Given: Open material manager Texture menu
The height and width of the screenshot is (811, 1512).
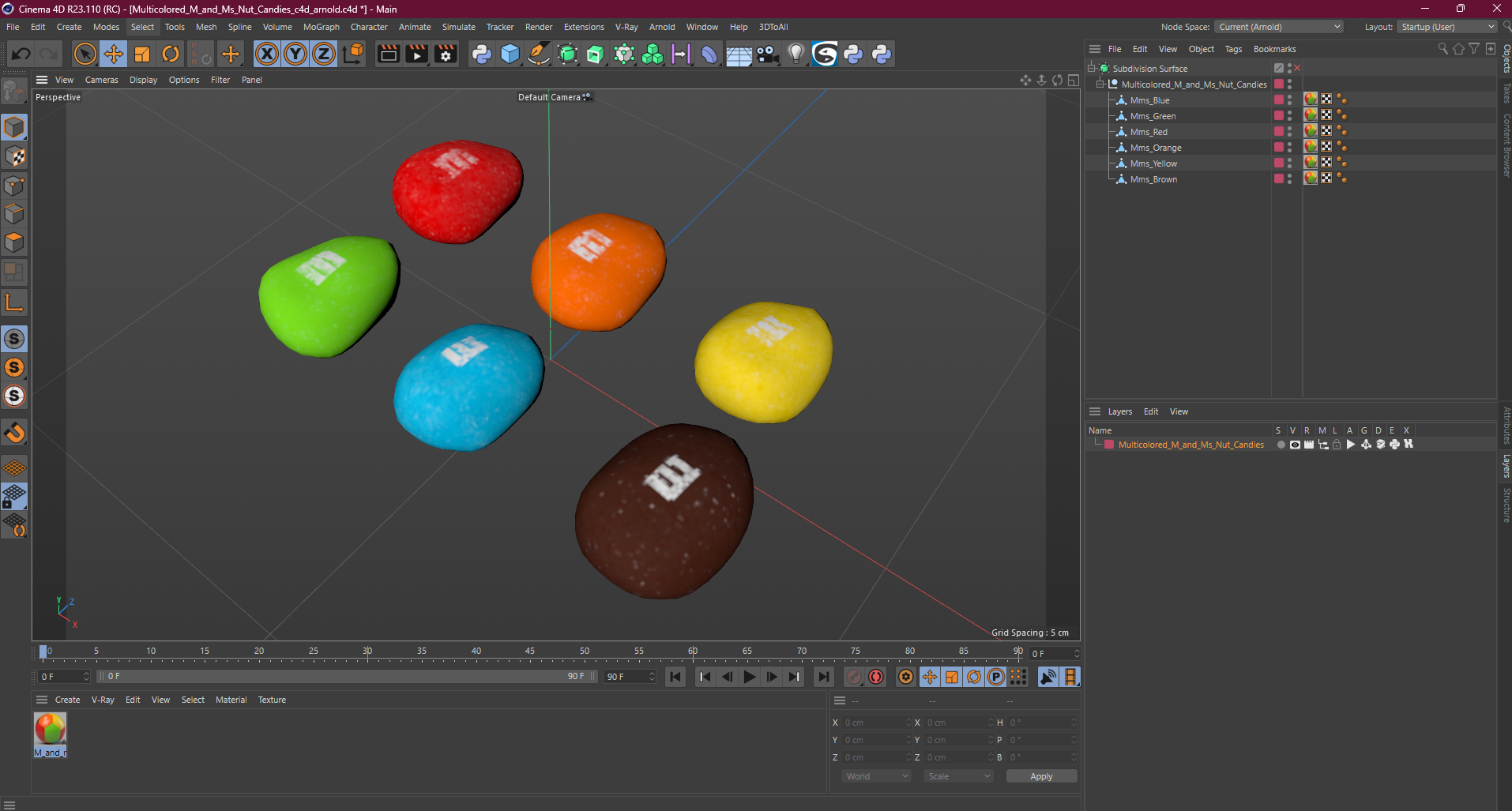Looking at the screenshot, I should tap(272, 700).
